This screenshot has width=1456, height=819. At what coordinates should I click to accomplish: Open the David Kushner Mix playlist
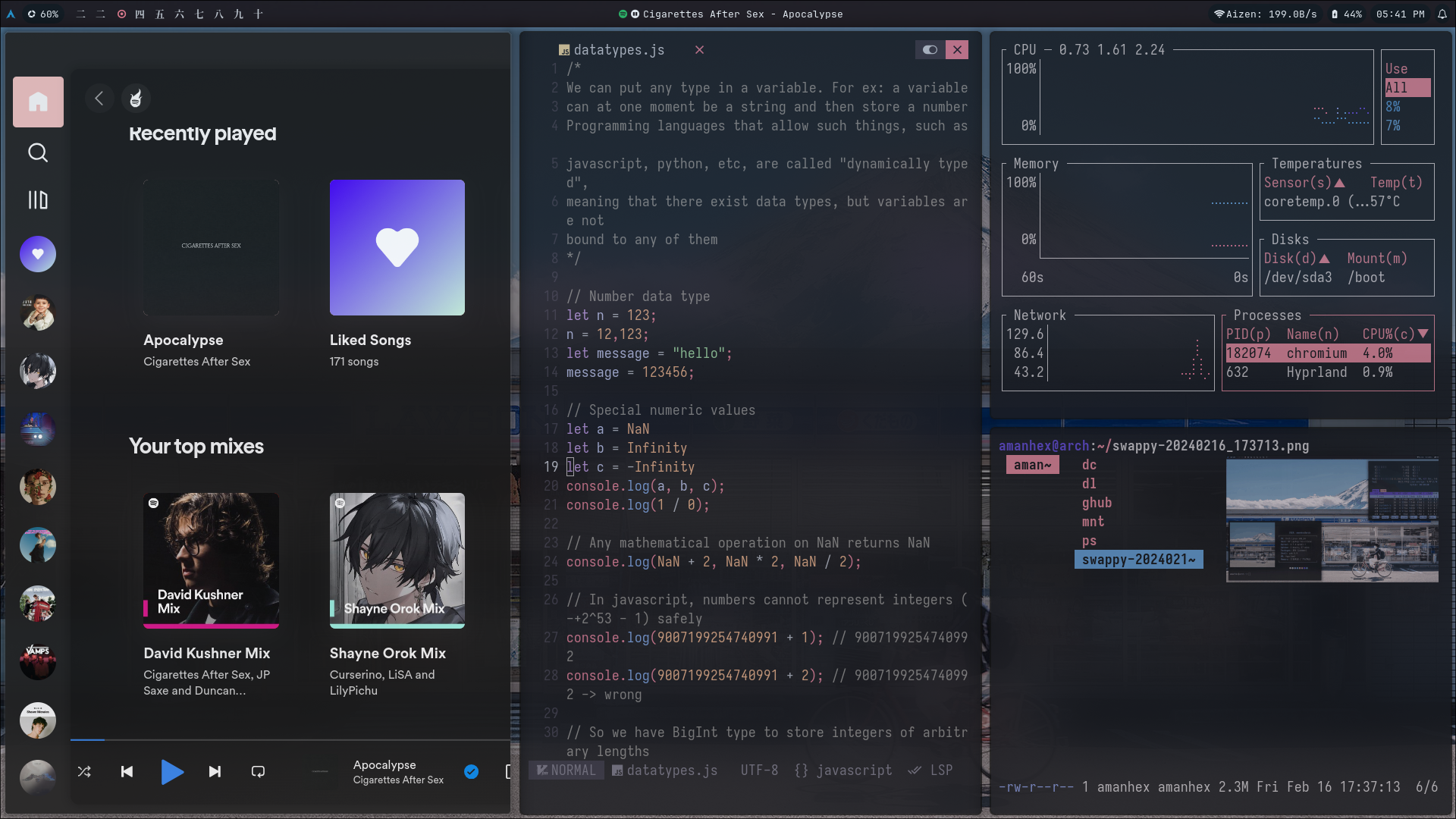pos(211,560)
